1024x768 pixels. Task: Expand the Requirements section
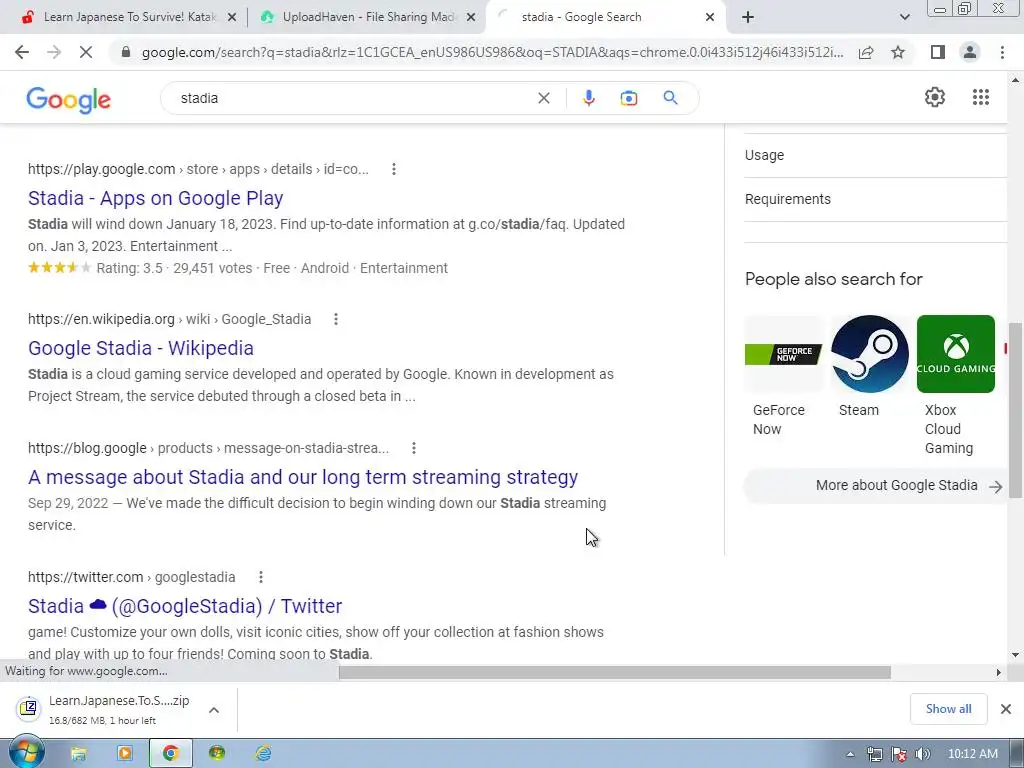point(876,199)
